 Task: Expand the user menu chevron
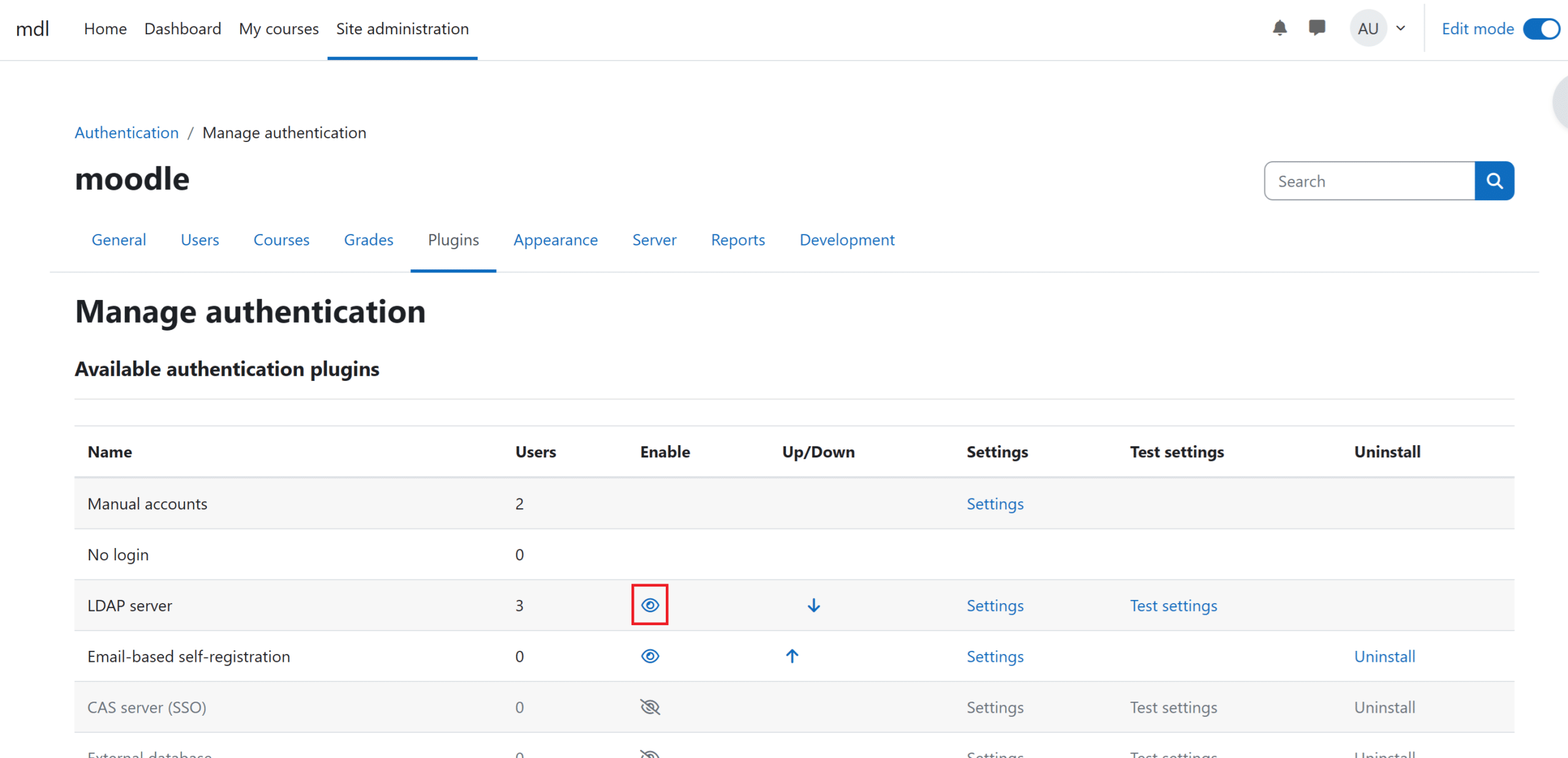coord(1401,29)
